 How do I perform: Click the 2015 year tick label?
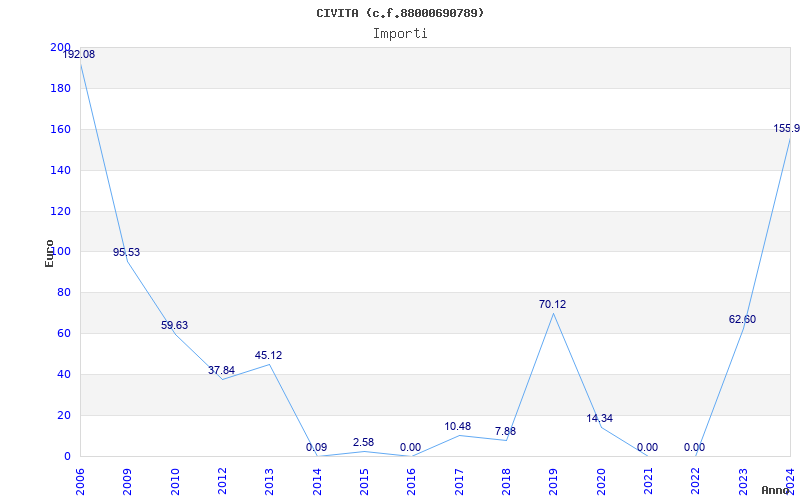[364, 482]
